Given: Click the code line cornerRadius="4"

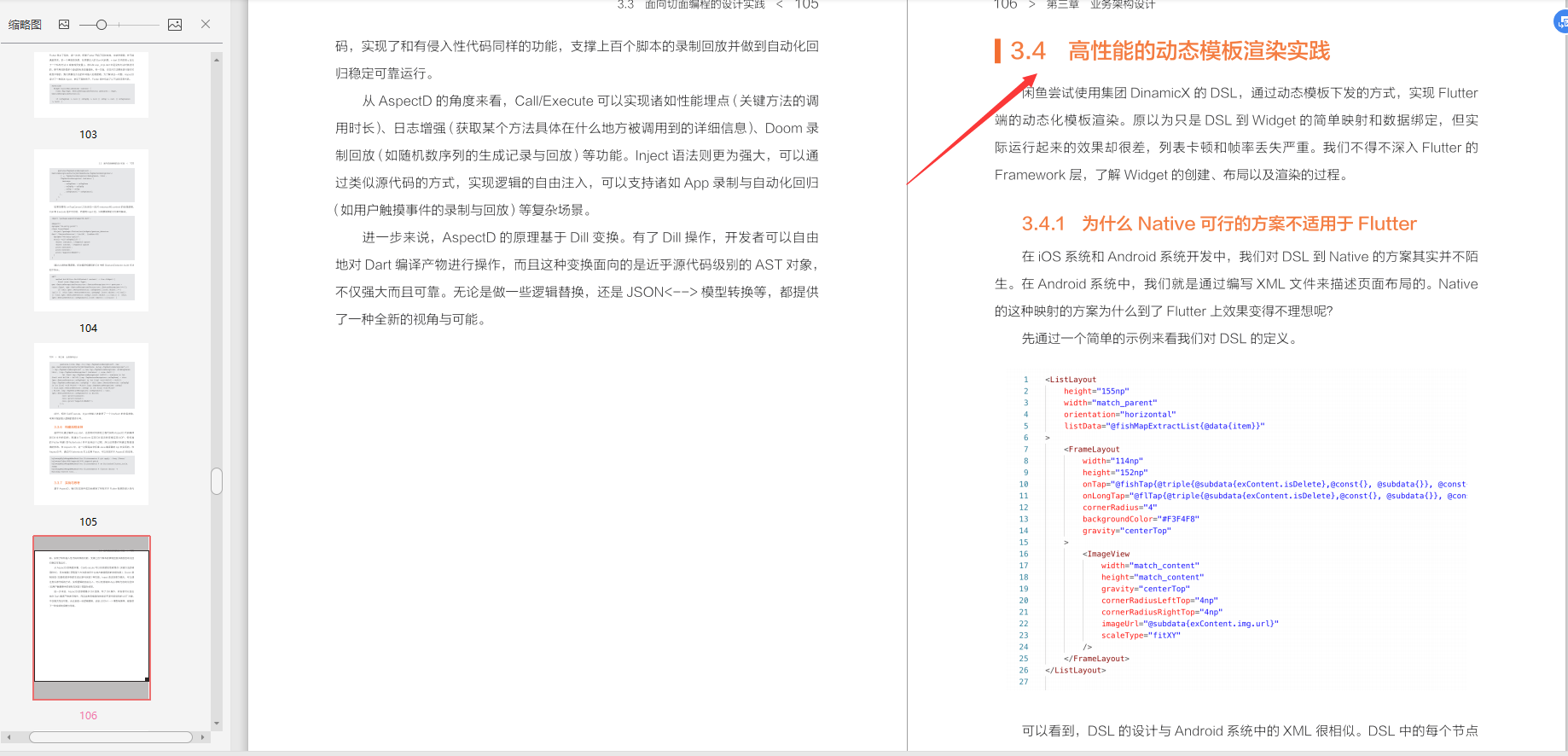Looking at the screenshot, I should [1119, 508].
